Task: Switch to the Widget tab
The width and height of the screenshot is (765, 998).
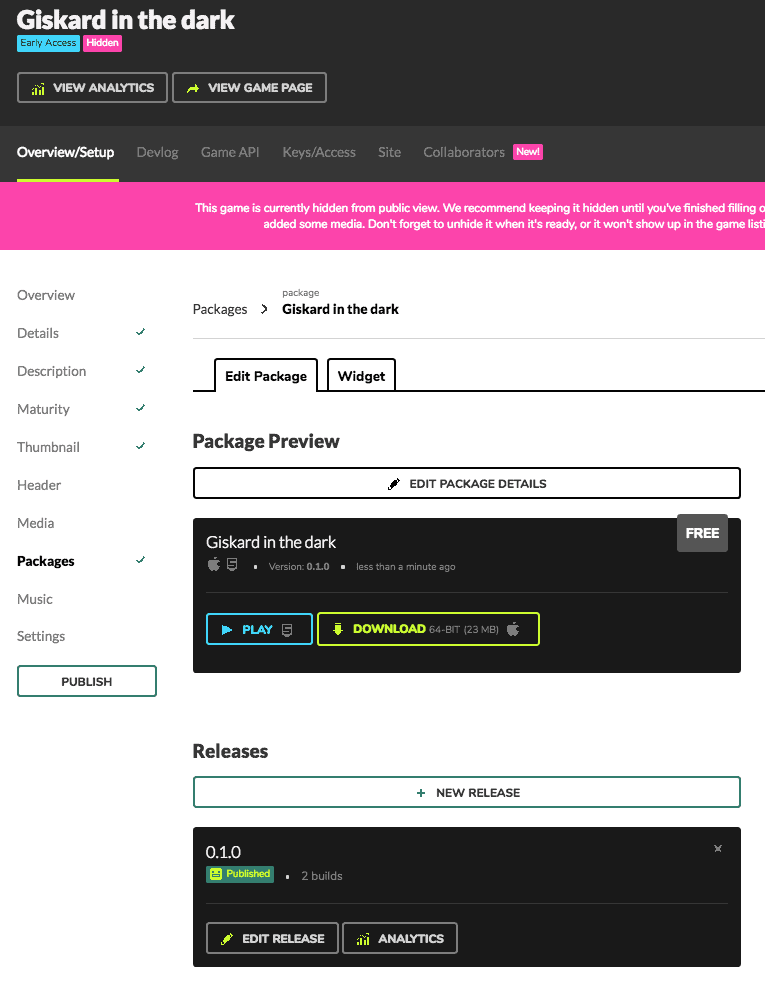Action: click(361, 376)
